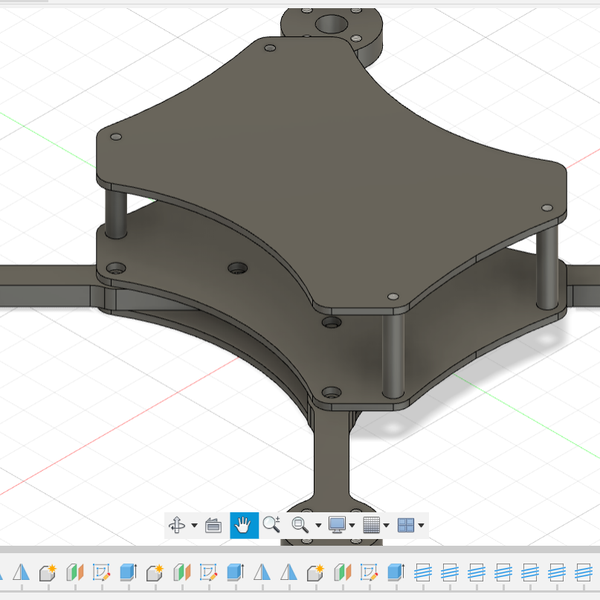Open Display Settings monitor icon
Viewport: 600px width, 600px height.
(x=337, y=525)
